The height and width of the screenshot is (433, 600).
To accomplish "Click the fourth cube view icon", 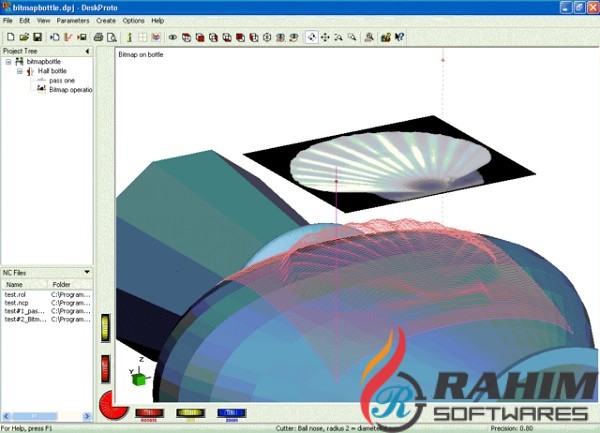I will tap(227, 37).
